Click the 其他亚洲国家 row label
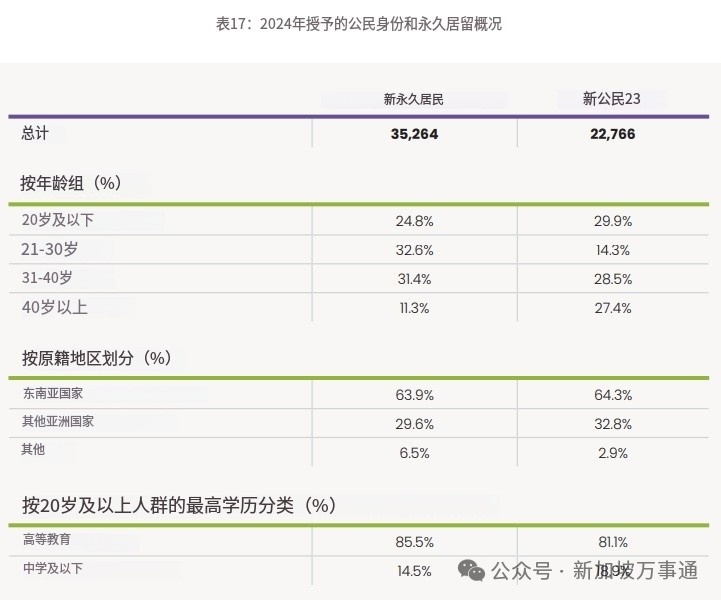Screen dimensions: 721x600 tap(58, 422)
